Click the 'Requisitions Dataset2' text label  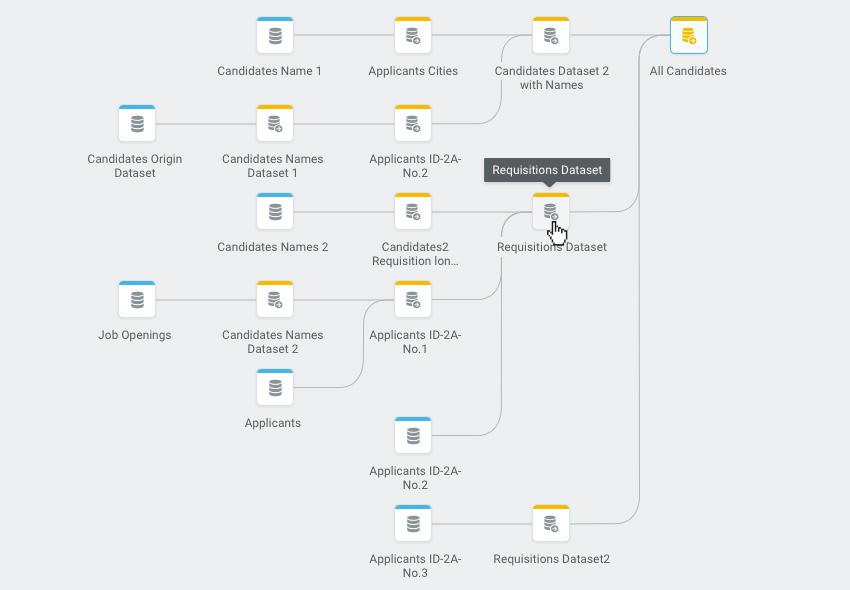(551, 559)
